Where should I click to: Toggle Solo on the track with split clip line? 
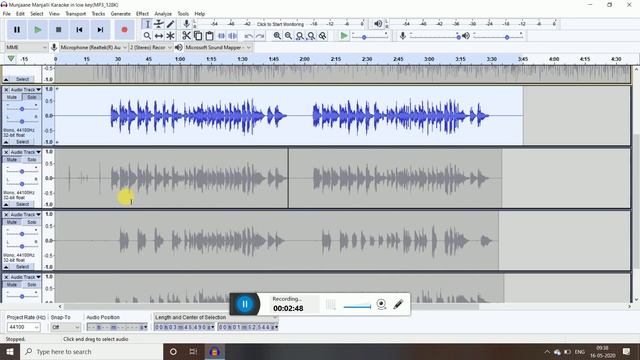31,160
